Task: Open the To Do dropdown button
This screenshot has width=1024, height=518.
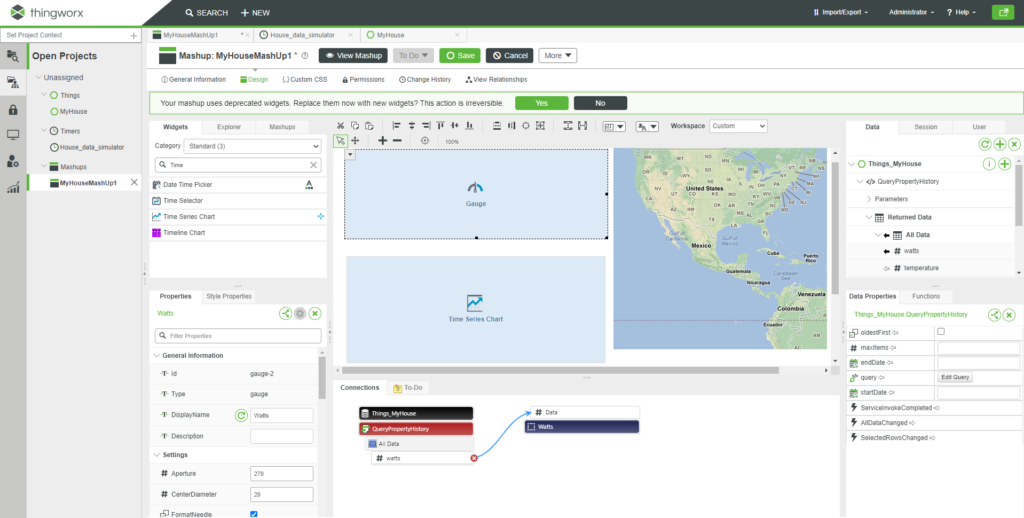Action: (x=413, y=56)
